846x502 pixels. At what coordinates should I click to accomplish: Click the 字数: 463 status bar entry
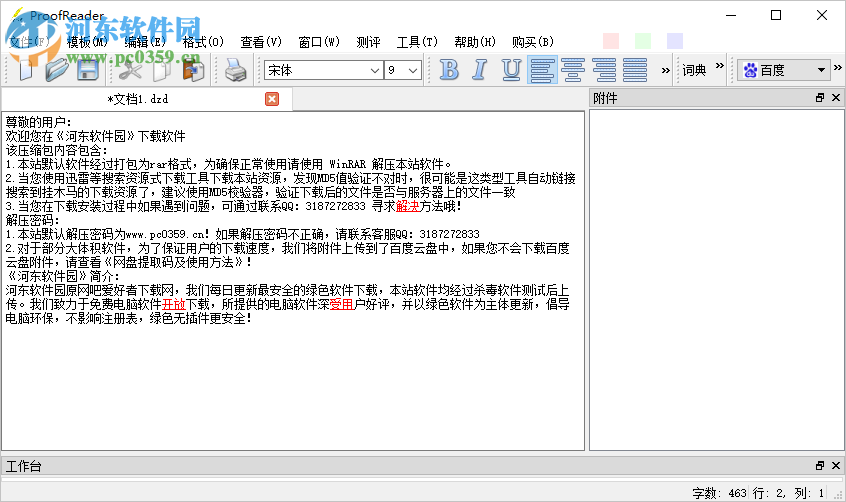[719, 493]
